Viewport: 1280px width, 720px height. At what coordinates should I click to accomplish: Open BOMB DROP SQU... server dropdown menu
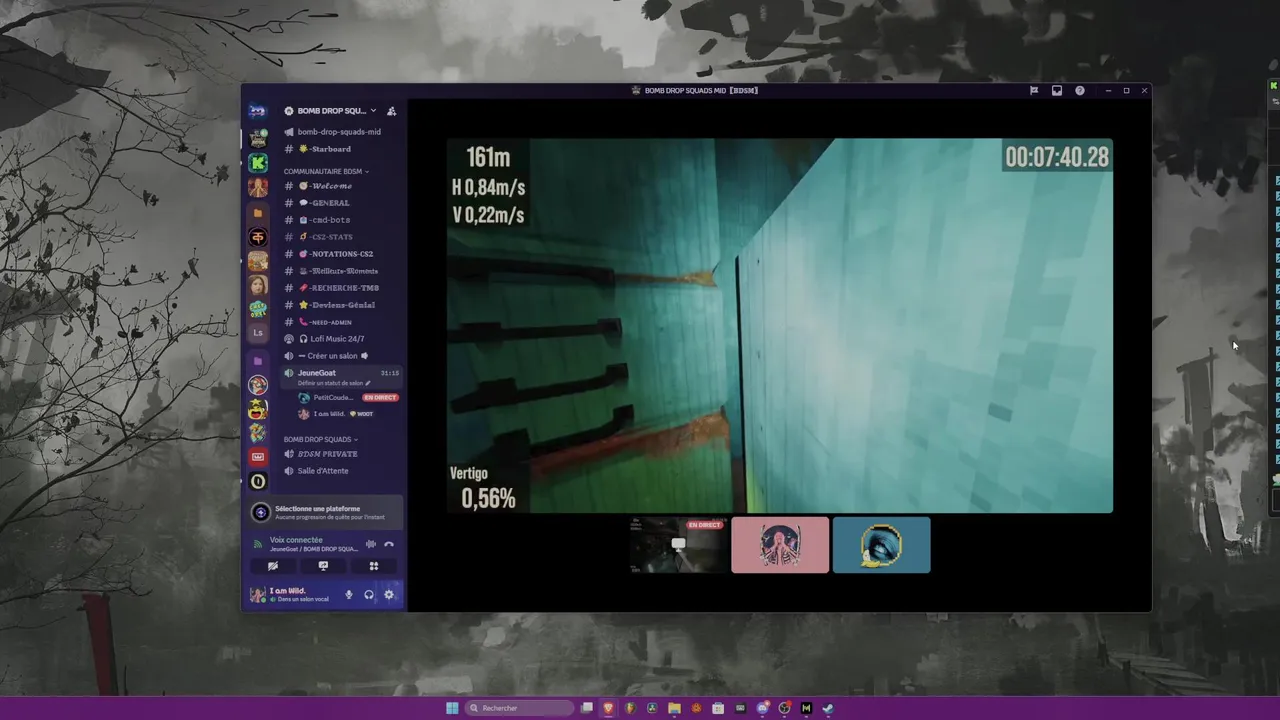(331, 111)
